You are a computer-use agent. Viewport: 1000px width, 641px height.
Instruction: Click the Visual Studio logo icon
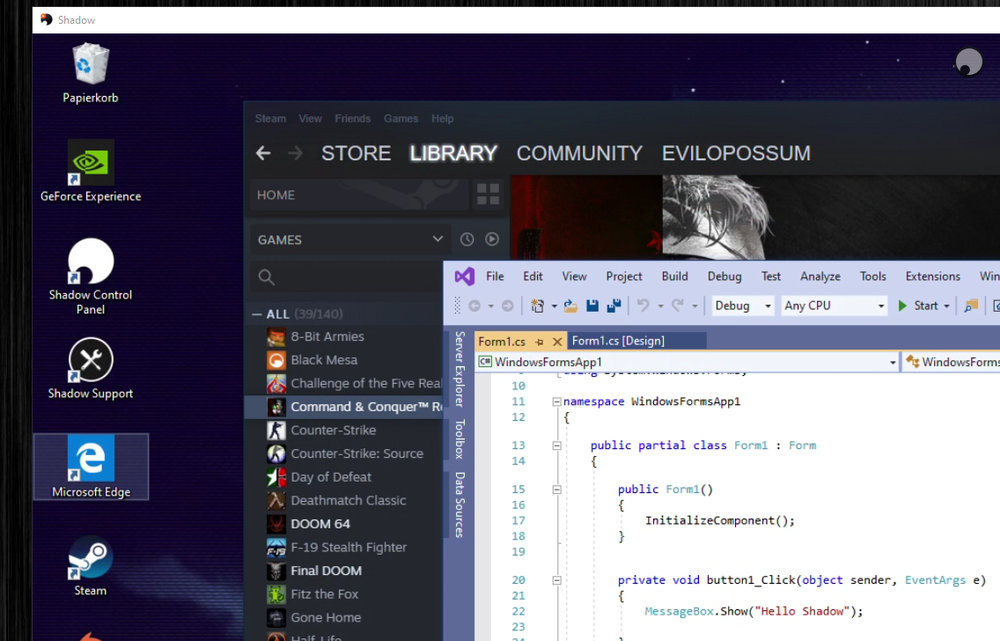tap(464, 276)
